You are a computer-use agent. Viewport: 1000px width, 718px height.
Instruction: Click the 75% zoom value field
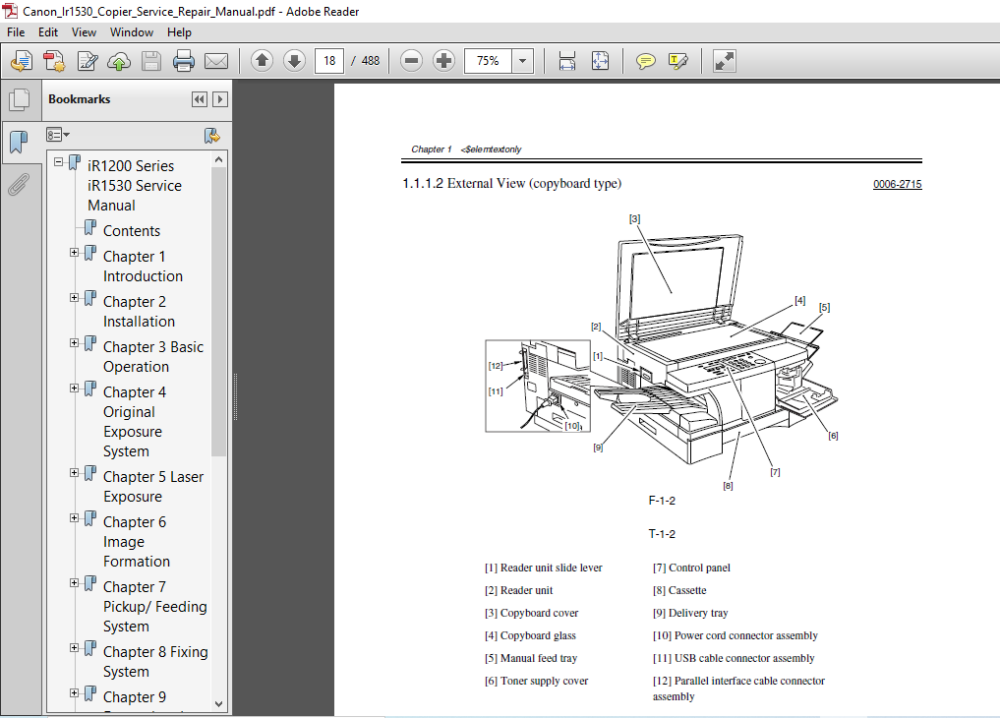(x=488, y=61)
